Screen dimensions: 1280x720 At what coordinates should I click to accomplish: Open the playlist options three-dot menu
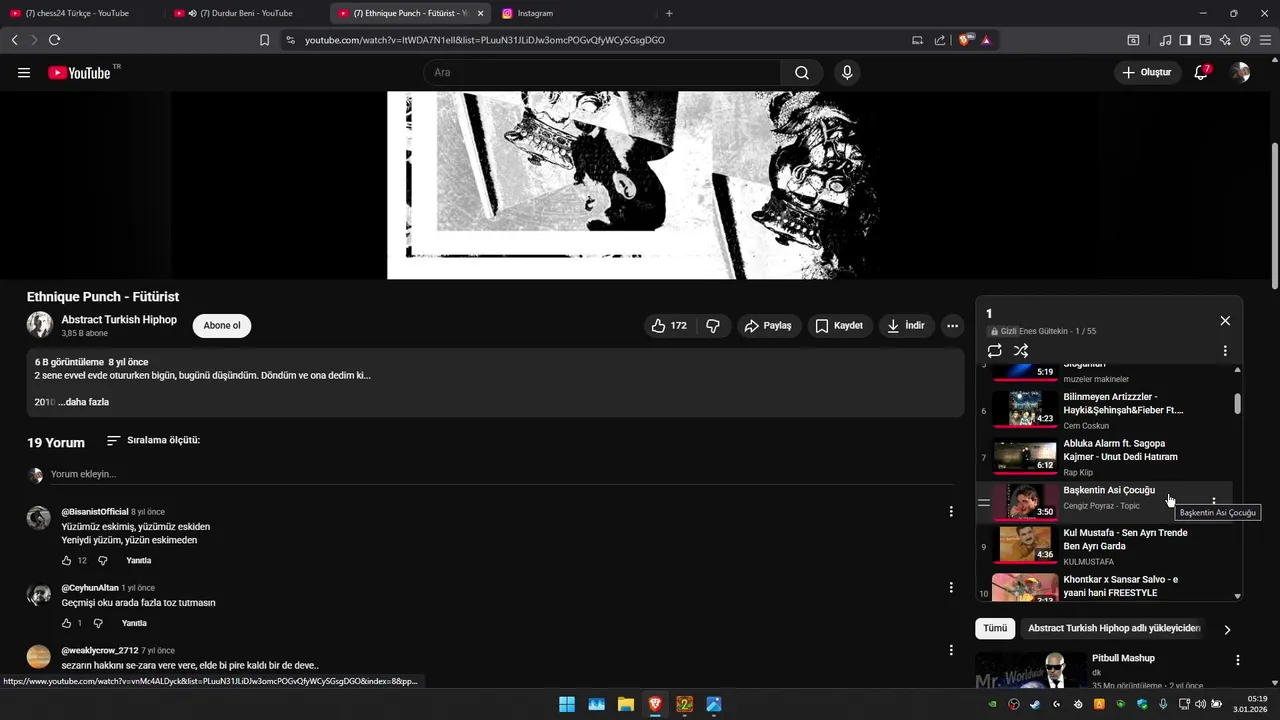[x=1225, y=351]
